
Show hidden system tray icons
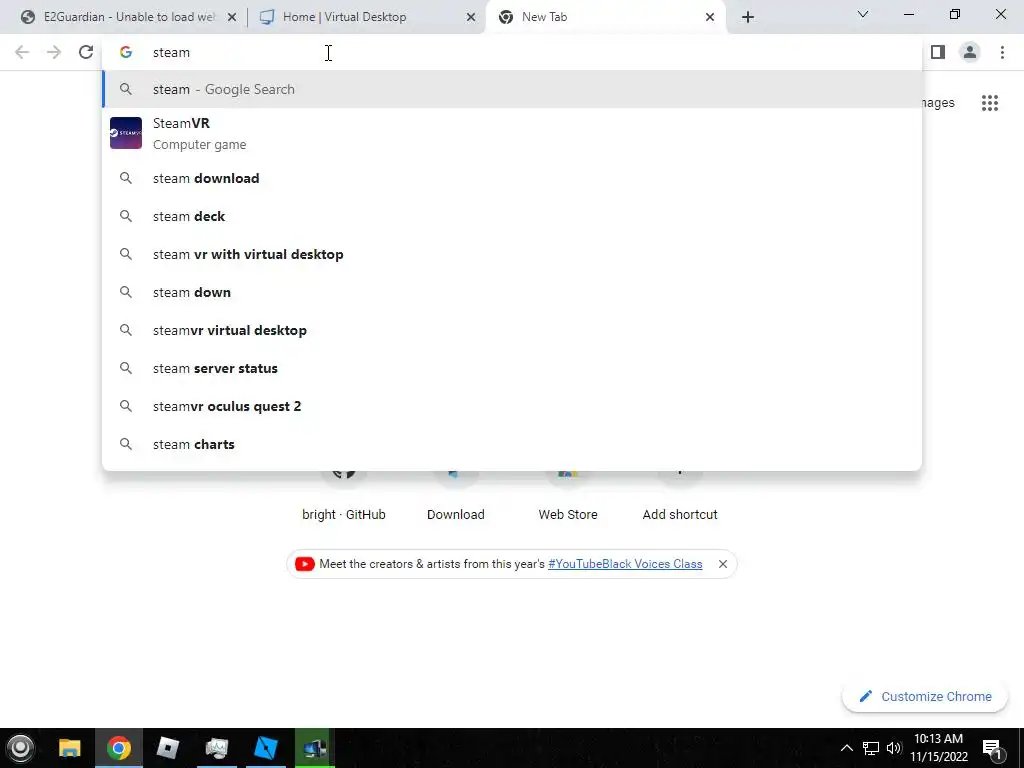846,748
